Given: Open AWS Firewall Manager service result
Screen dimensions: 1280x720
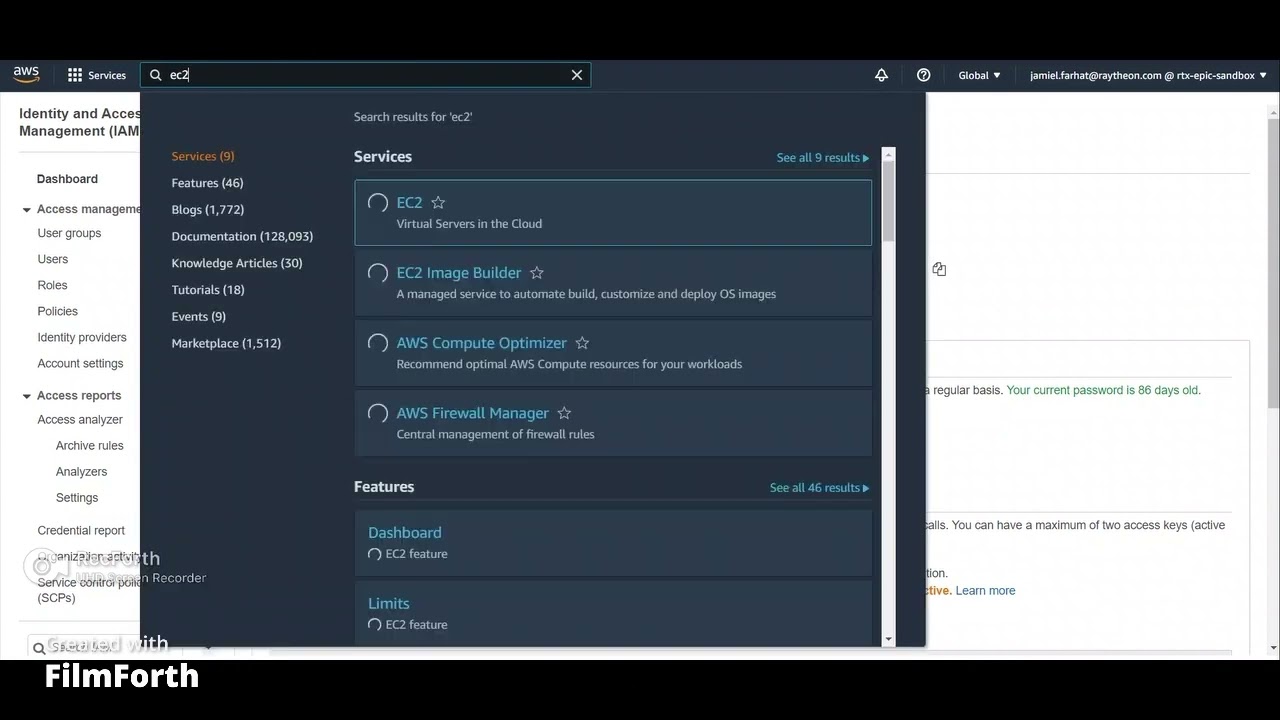Looking at the screenshot, I should [x=613, y=422].
